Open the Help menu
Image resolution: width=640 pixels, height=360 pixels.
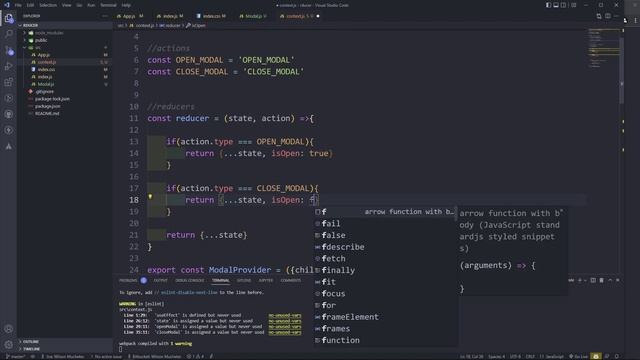point(126,5)
